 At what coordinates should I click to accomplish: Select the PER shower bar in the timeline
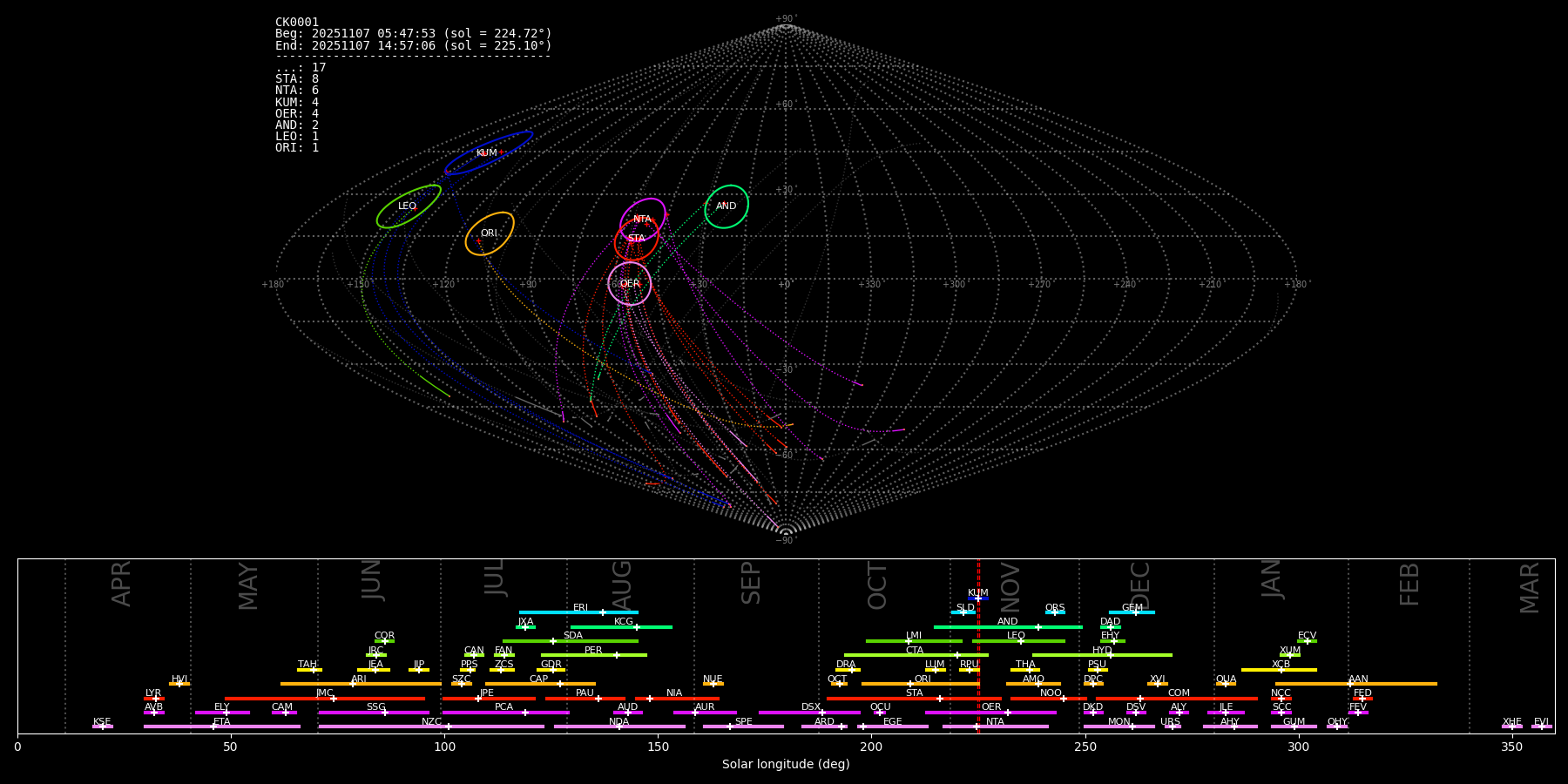tap(593, 655)
